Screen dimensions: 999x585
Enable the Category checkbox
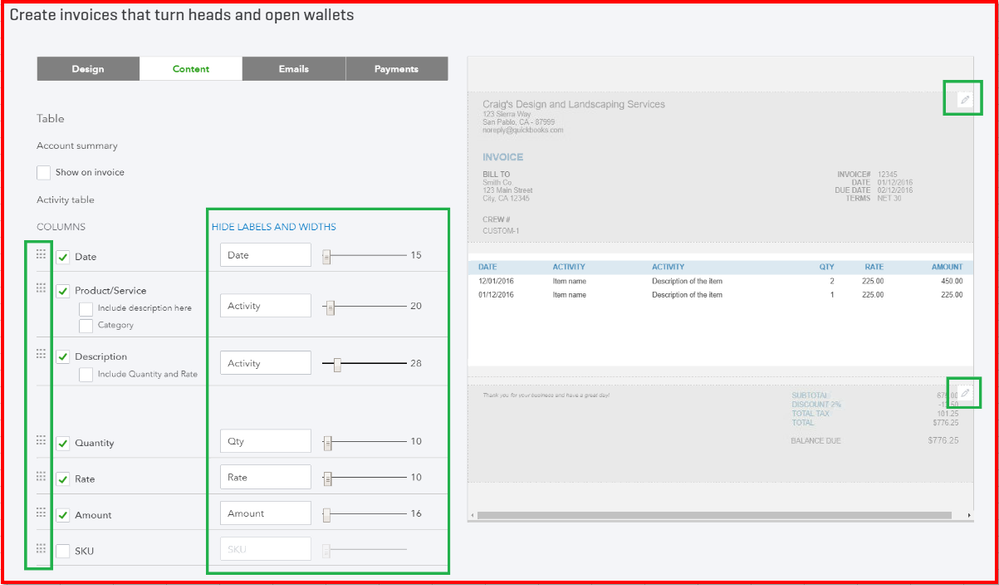click(x=86, y=326)
